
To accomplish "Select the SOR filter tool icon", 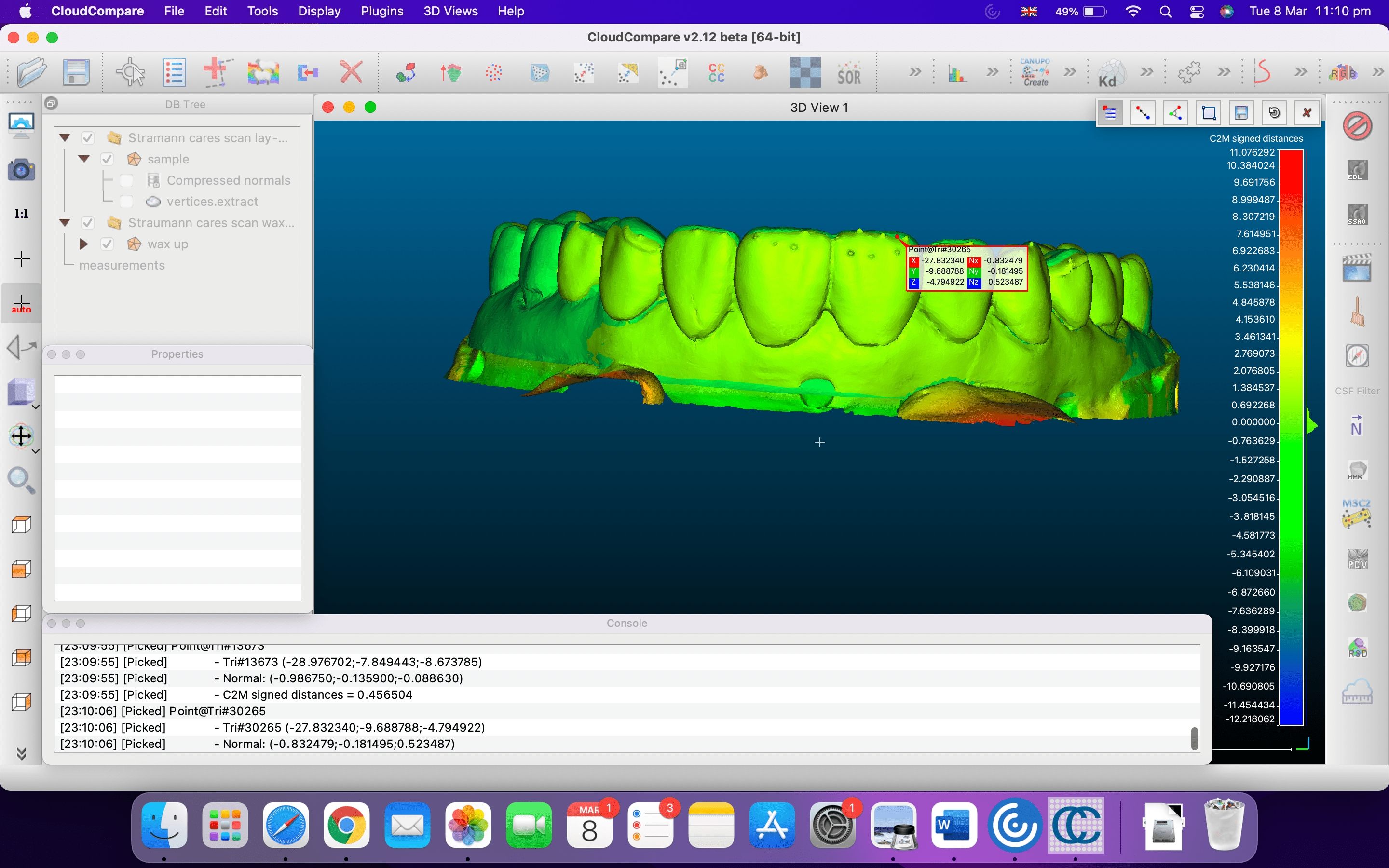I will click(x=850, y=71).
